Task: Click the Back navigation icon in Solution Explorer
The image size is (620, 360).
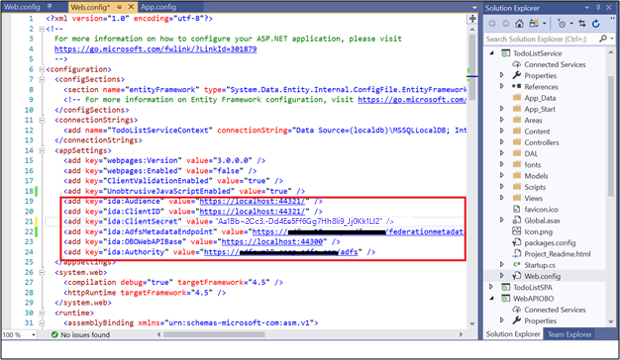Action: click(492, 24)
